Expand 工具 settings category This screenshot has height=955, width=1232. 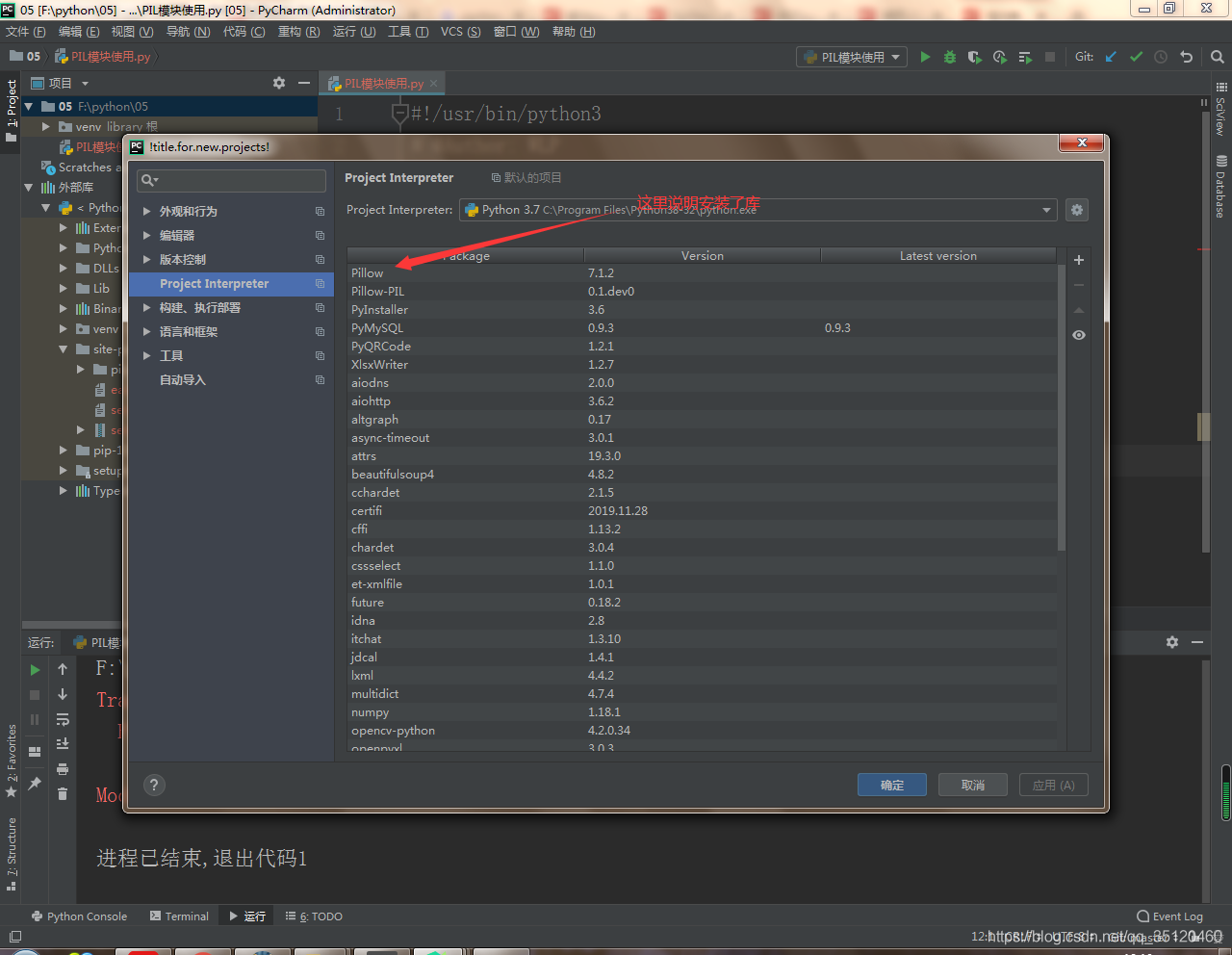point(147,355)
